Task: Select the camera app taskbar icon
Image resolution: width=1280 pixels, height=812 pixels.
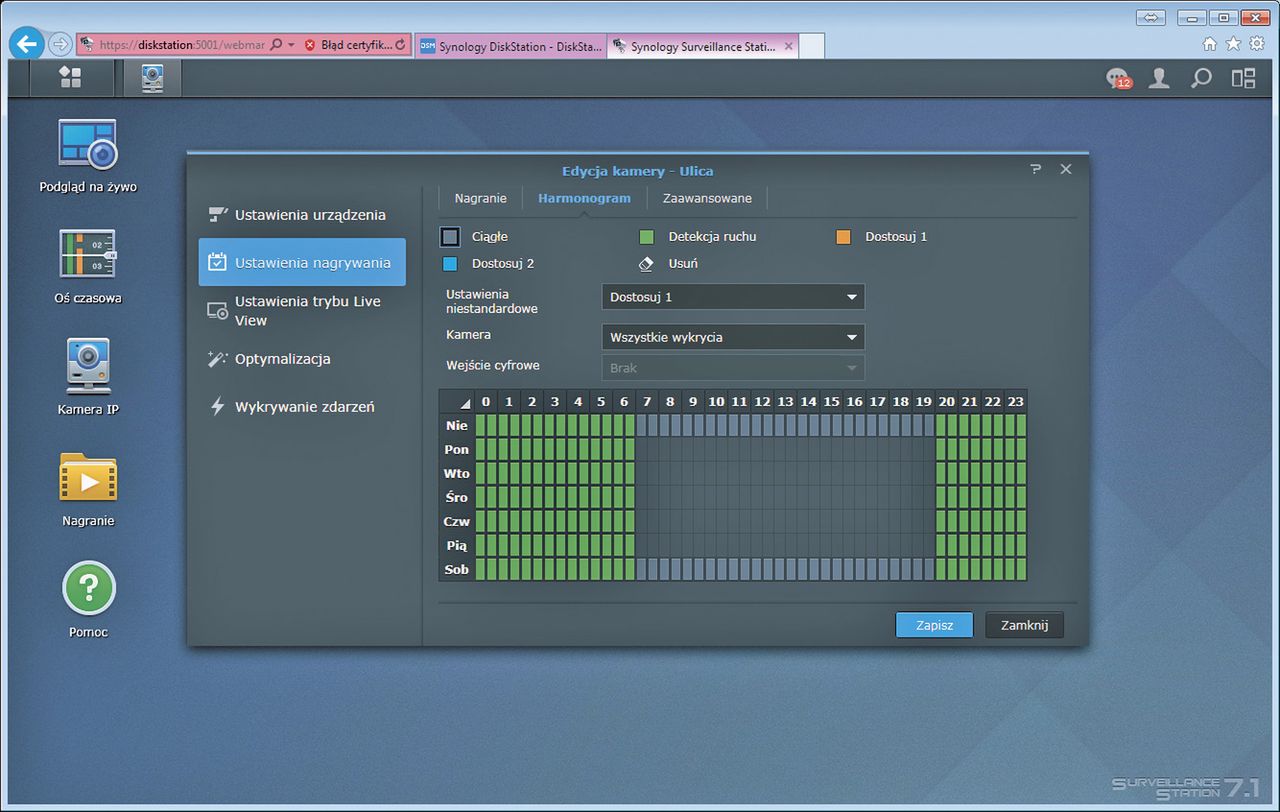Action: tap(152, 78)
